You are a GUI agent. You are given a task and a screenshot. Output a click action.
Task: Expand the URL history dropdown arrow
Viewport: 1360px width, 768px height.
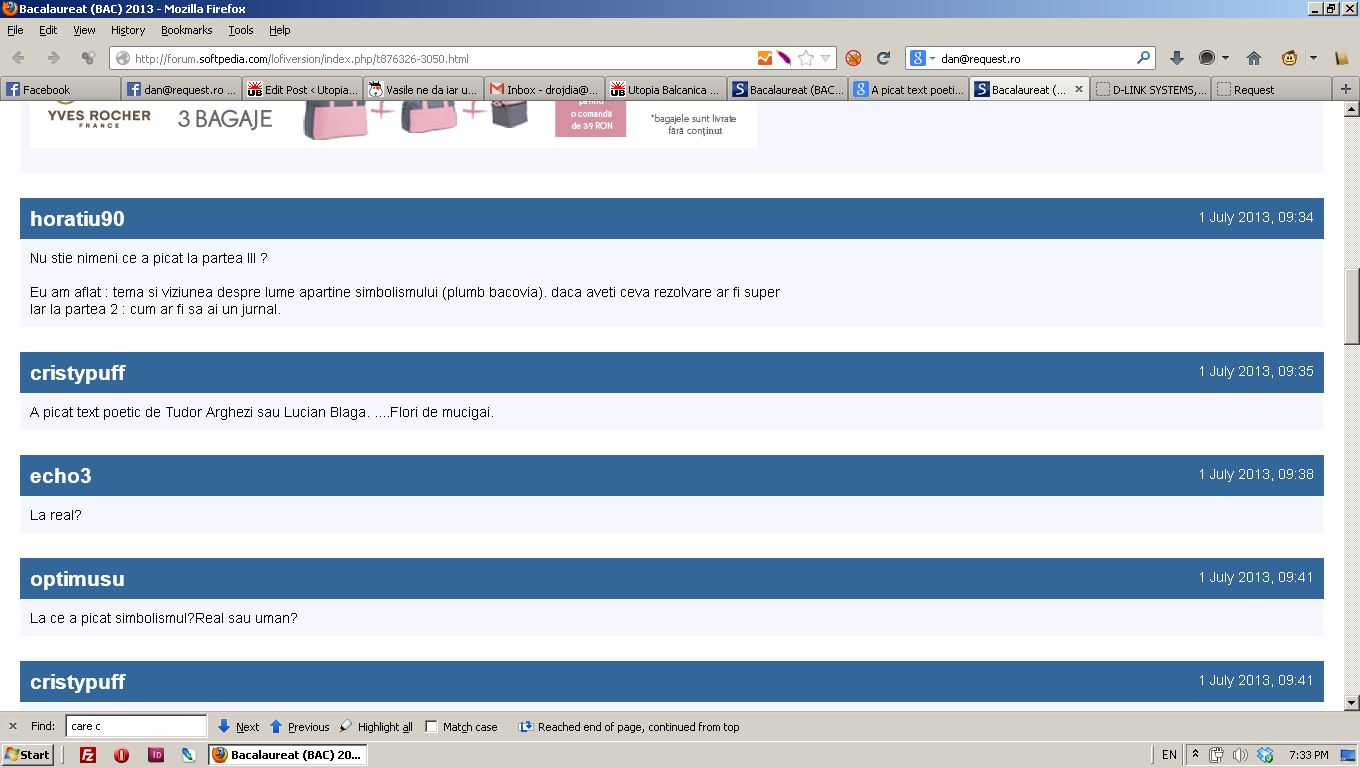[825, 58]
